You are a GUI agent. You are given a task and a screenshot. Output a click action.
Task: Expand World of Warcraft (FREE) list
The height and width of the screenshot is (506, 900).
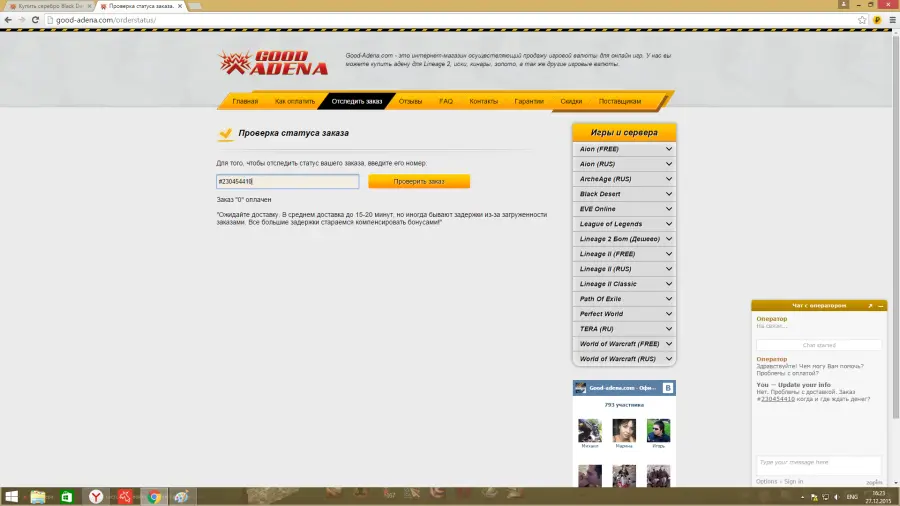624,344
